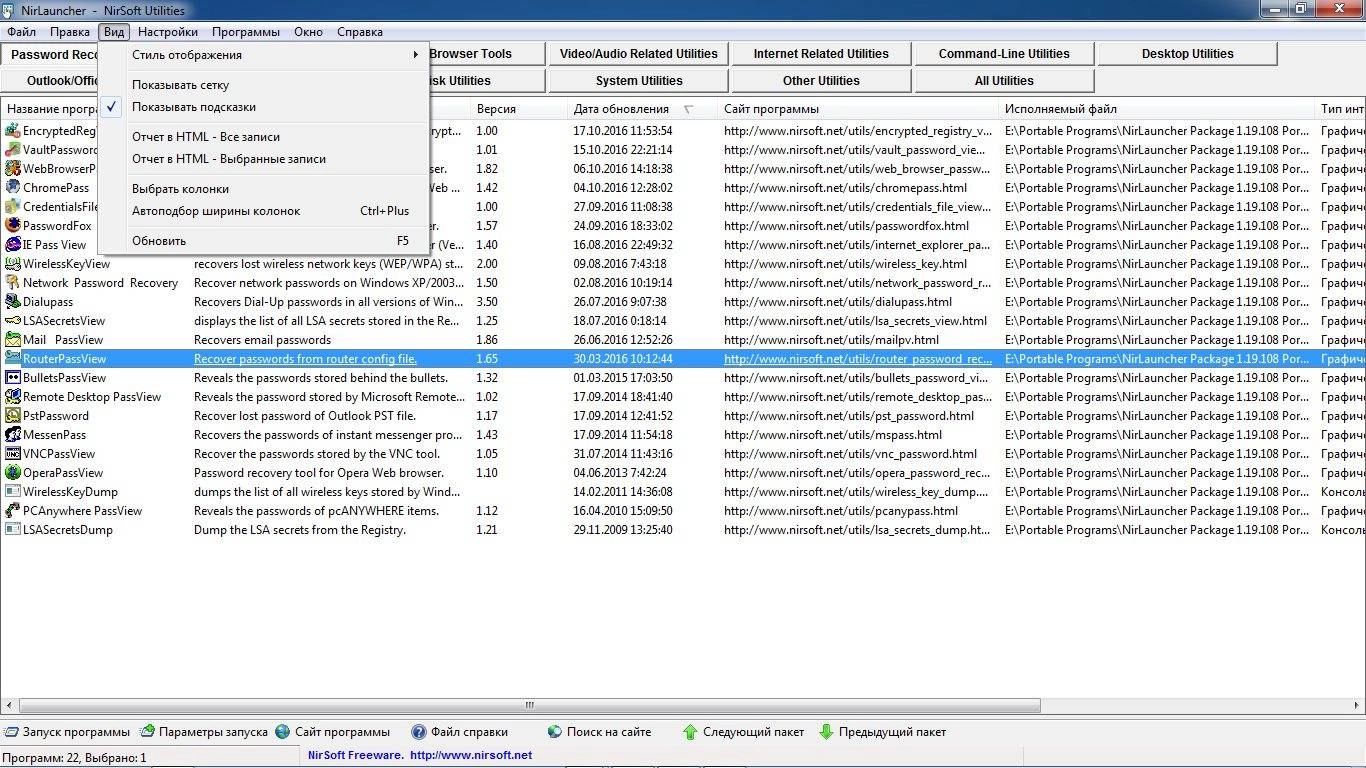
Task: Click the Файл справки help icon
Action: tap(419, 732)
